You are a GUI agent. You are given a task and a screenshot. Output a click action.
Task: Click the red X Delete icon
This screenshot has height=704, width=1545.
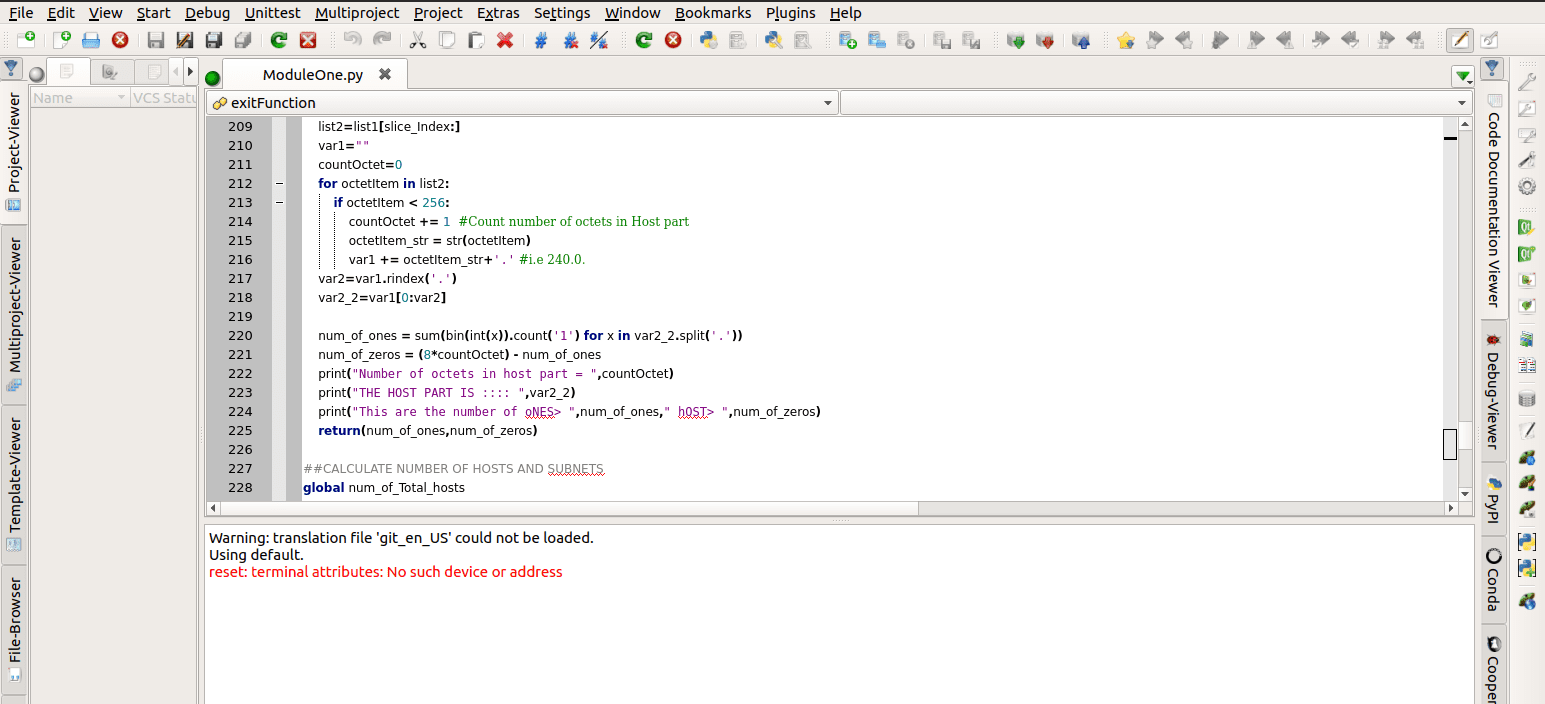point(505,40)
